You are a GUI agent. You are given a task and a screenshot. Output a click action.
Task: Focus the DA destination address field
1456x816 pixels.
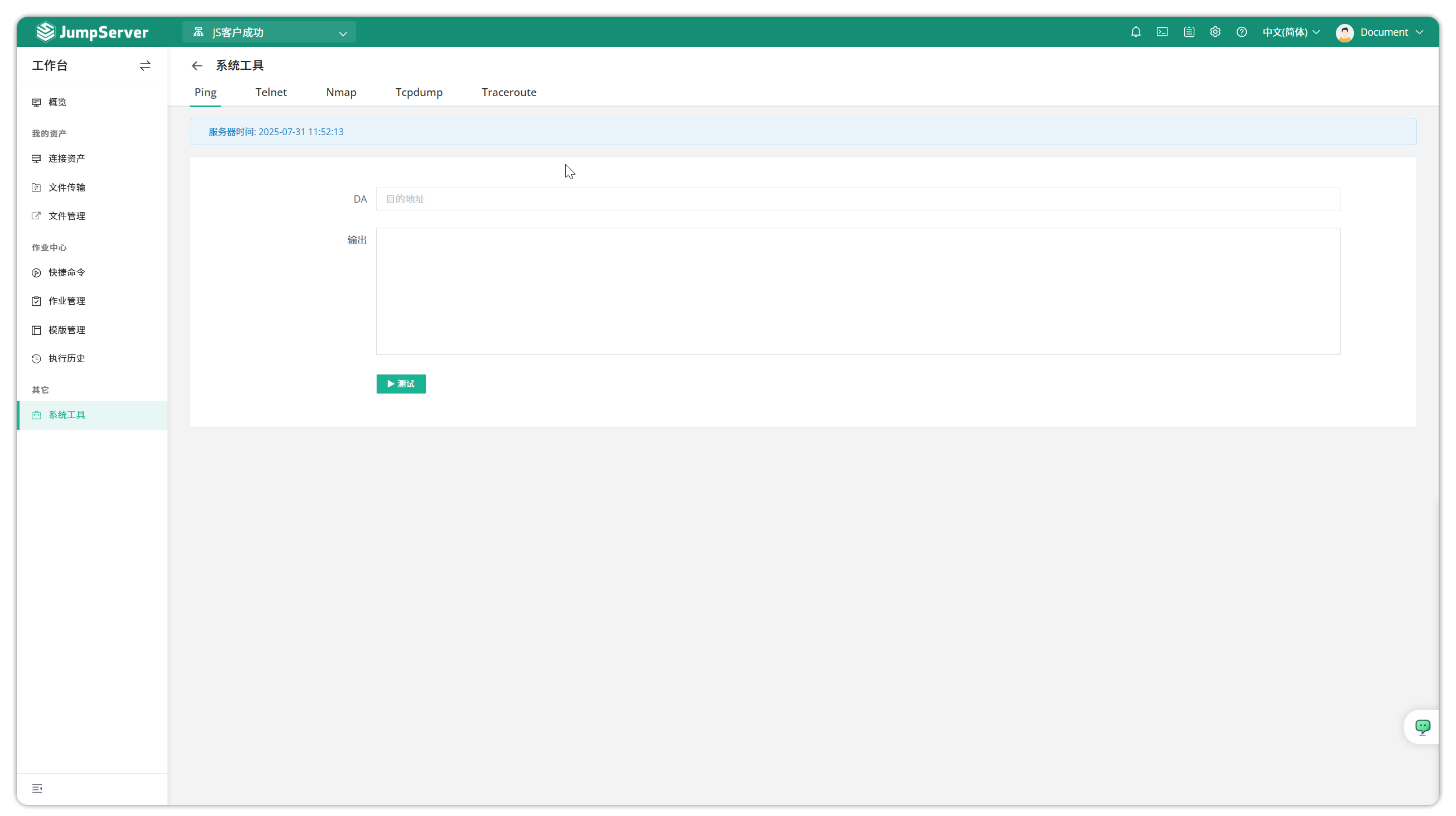[x=858, y=199]
